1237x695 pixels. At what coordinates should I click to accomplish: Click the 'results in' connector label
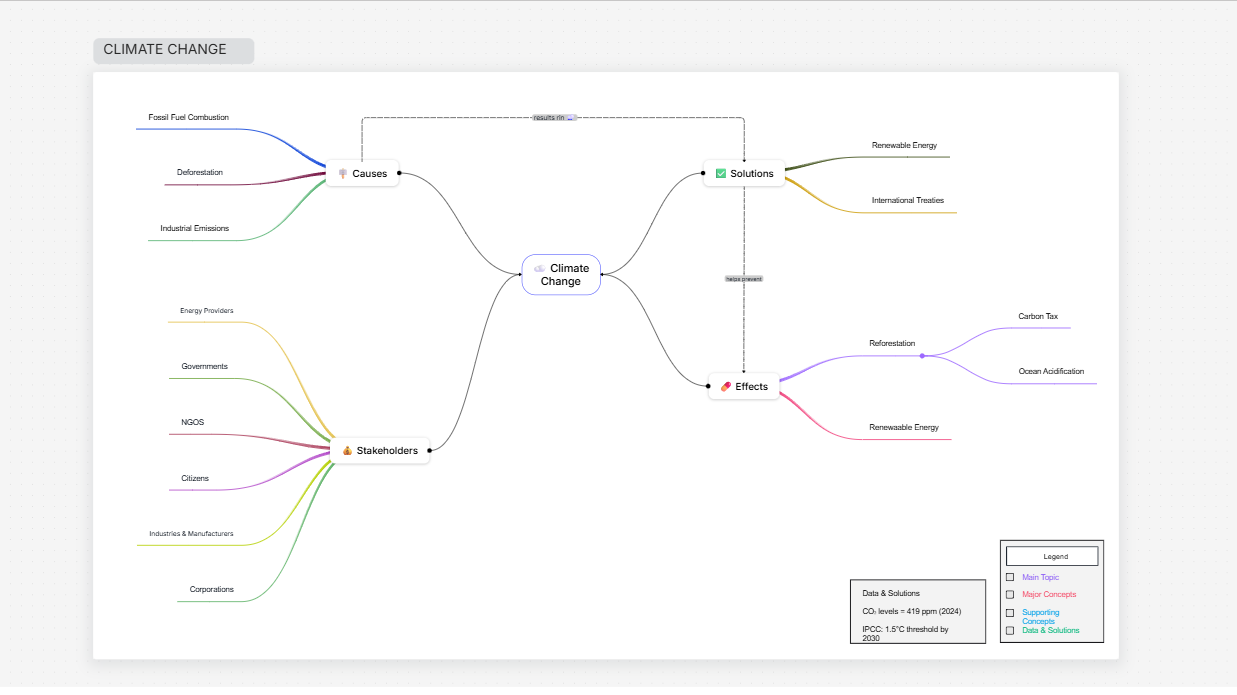point(554,117)
